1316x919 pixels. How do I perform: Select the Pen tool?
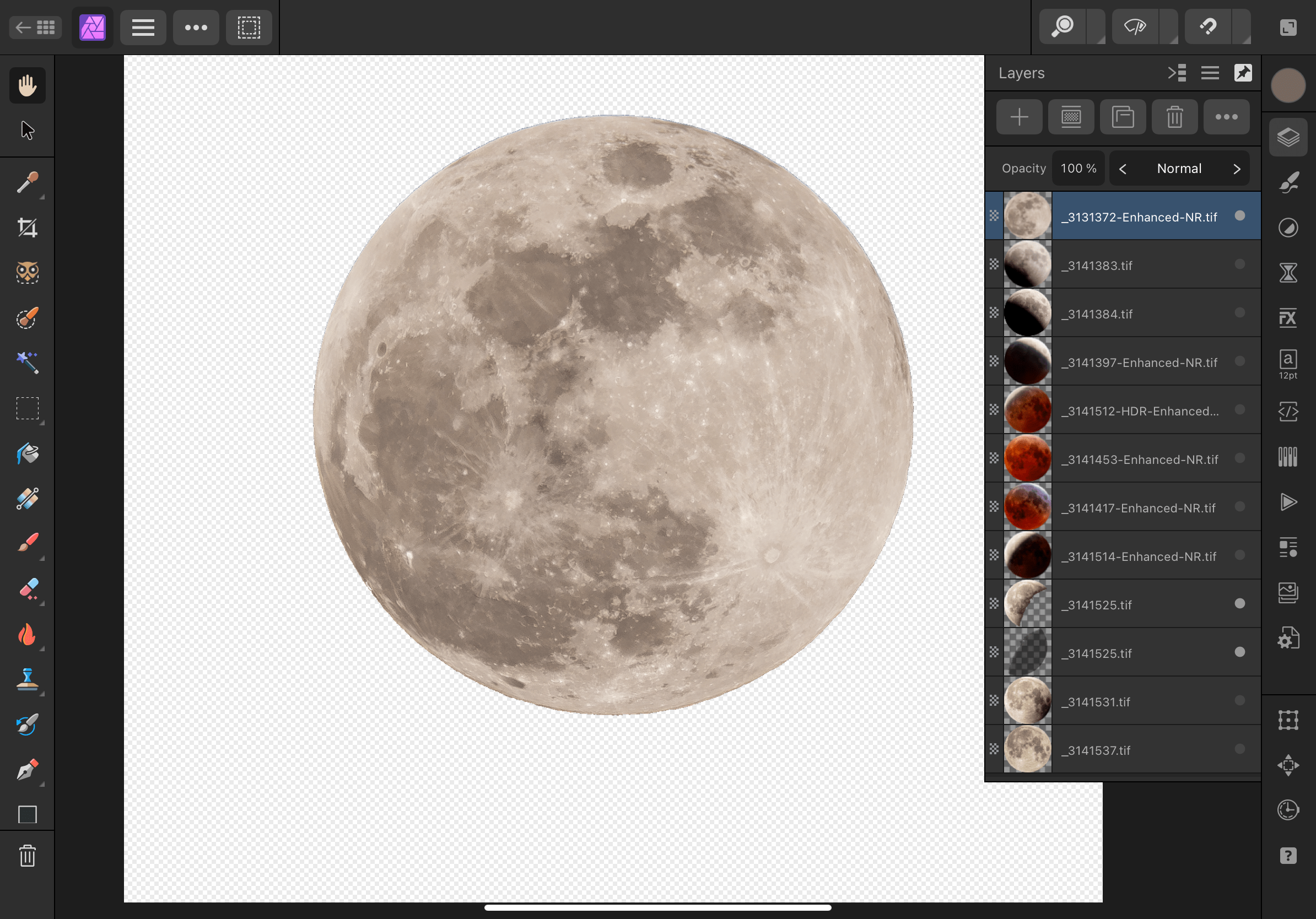tap(27, 770)
